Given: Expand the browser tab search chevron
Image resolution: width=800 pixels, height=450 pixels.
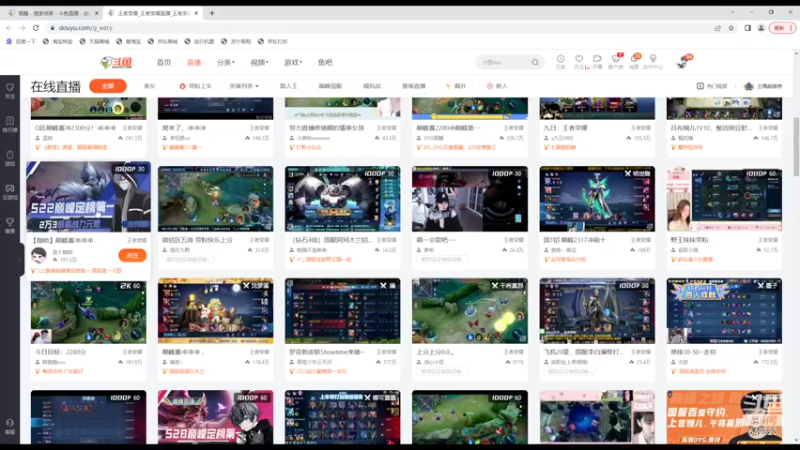Looking at the screenshot, I should coord(733,12).
